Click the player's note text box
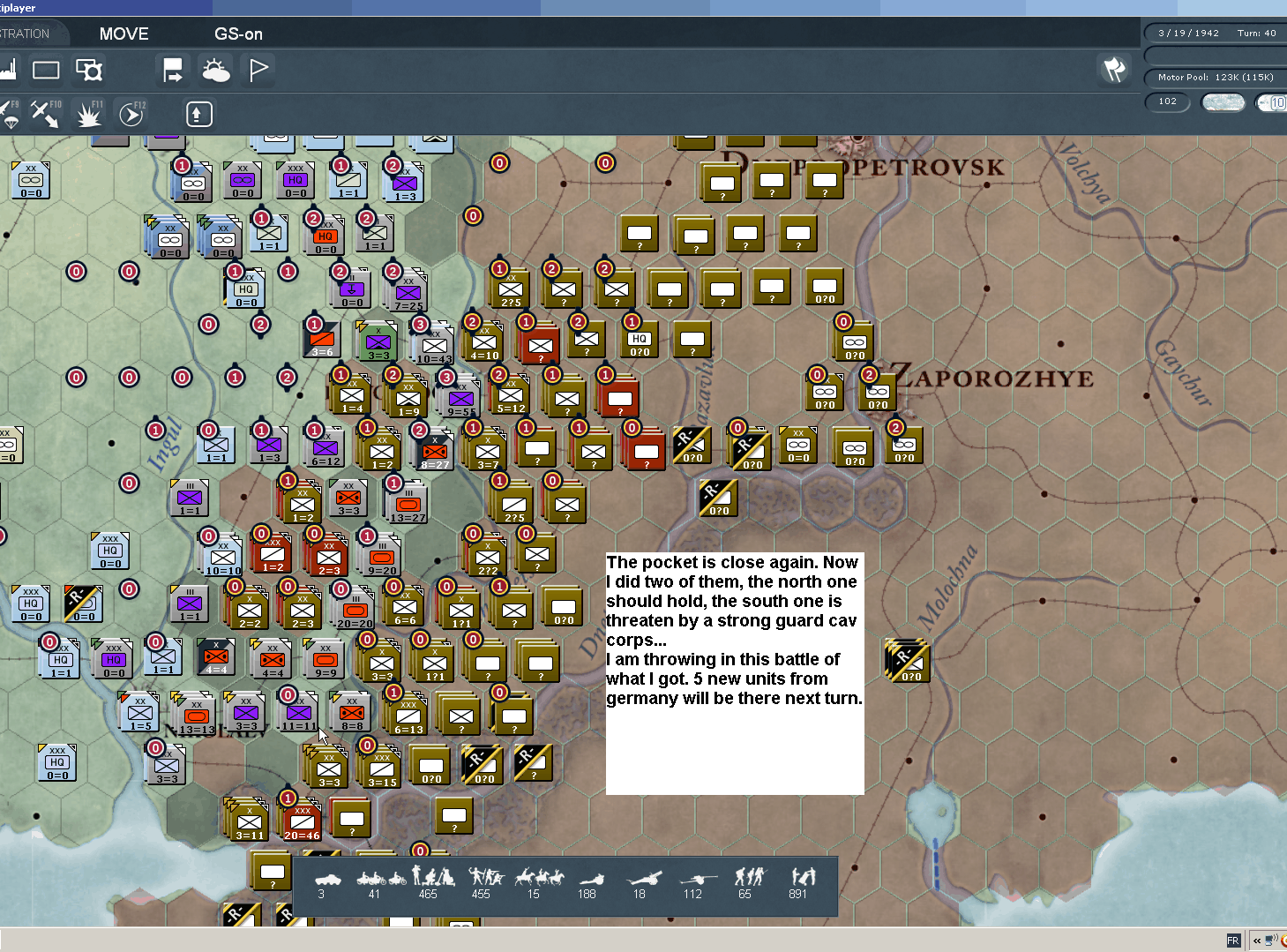 point(735,674)
